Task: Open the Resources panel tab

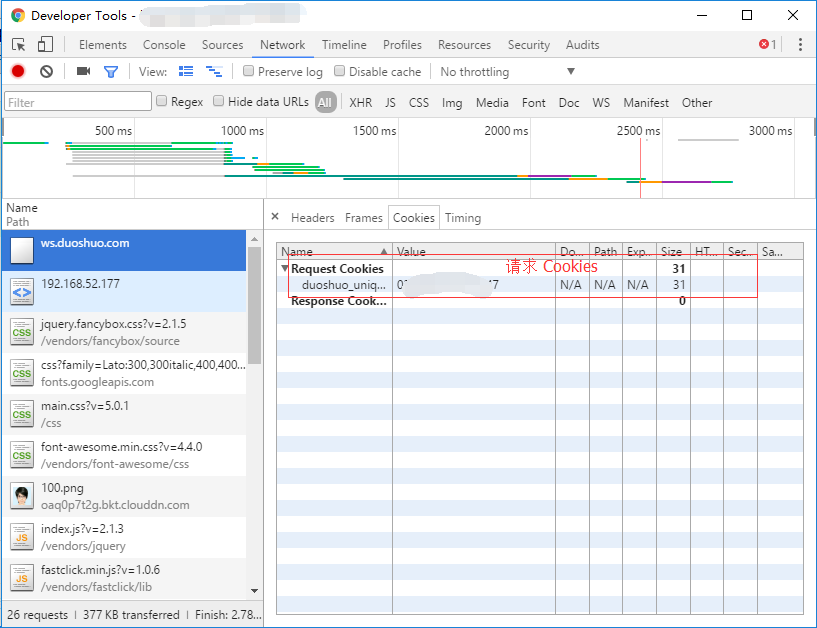Action: pyautogui.click(x=464, y=45)
